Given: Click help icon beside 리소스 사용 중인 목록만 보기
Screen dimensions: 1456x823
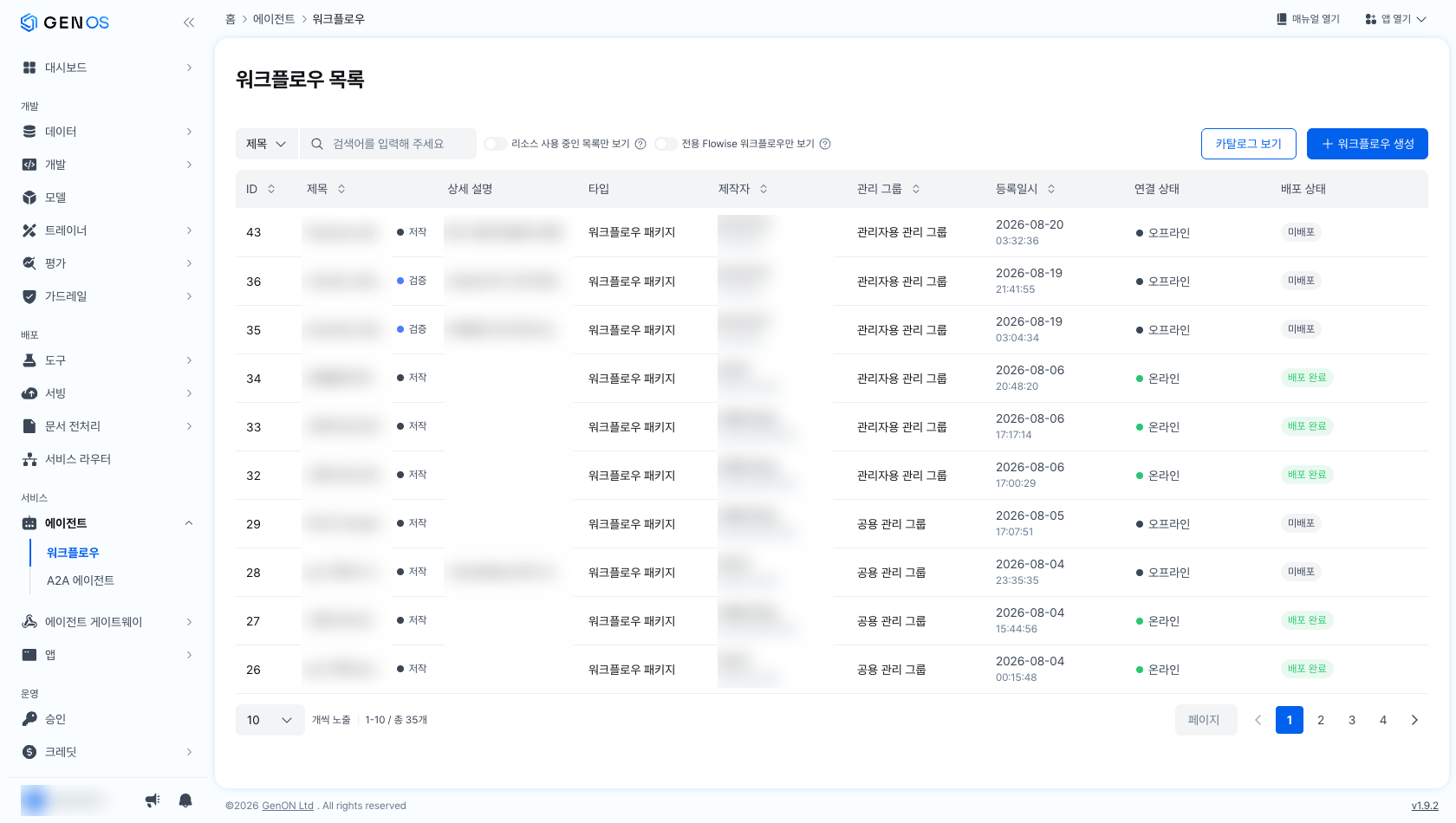Looking at the screenshot, I should [x=640, y=144].
